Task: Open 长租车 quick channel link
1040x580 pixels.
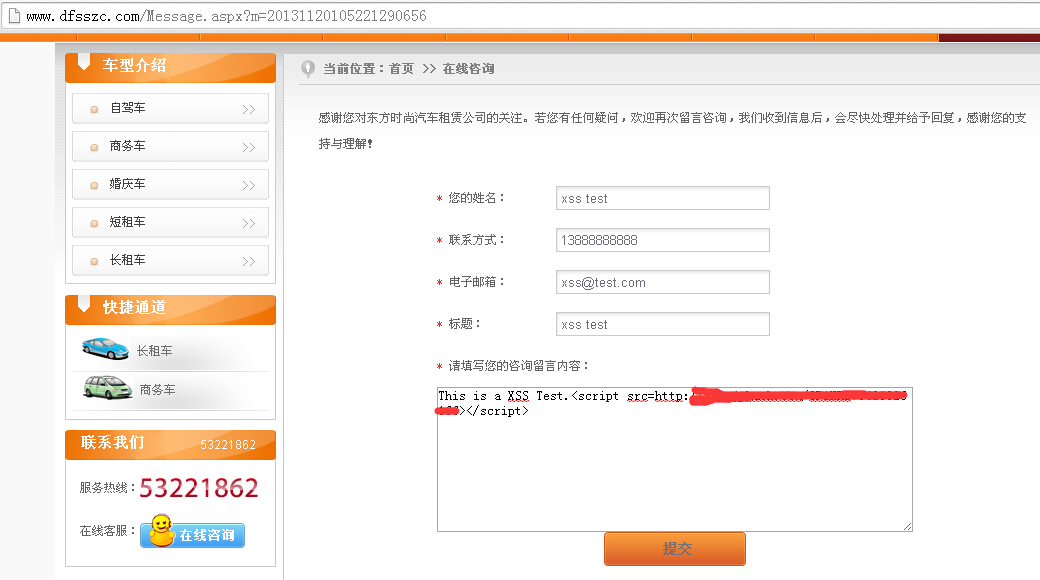Action: pos(155,350)
